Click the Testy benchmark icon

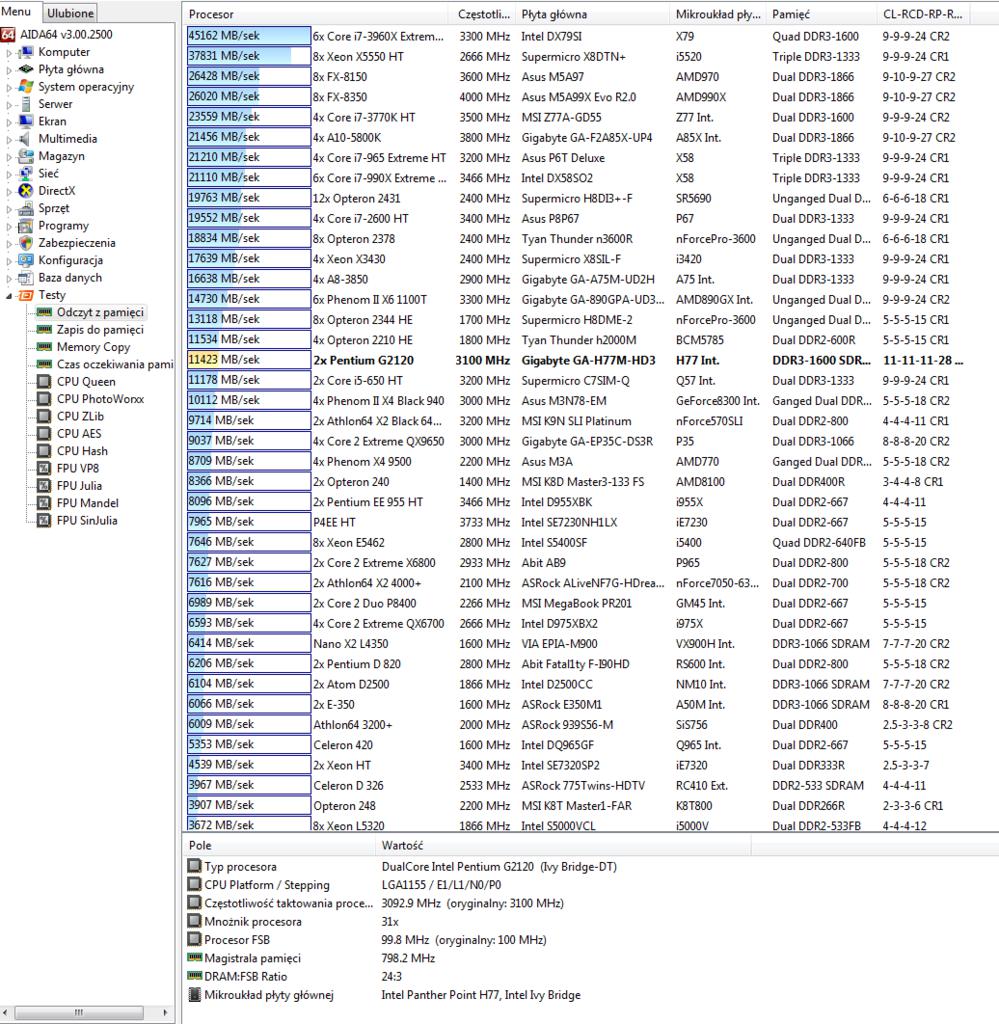[x=27, y=295]
